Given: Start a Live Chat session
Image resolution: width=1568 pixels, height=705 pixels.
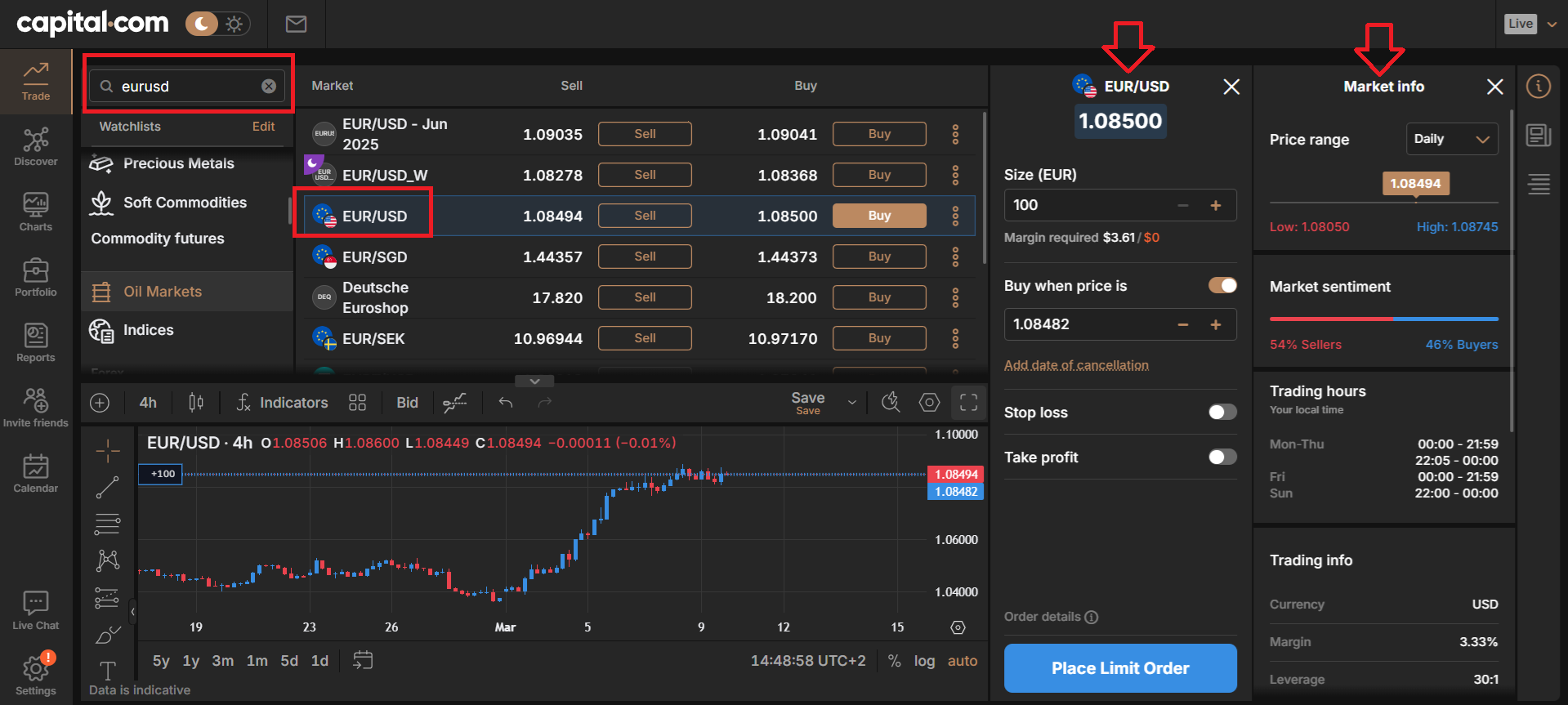Looking at the screenshot, I should 36,610.
